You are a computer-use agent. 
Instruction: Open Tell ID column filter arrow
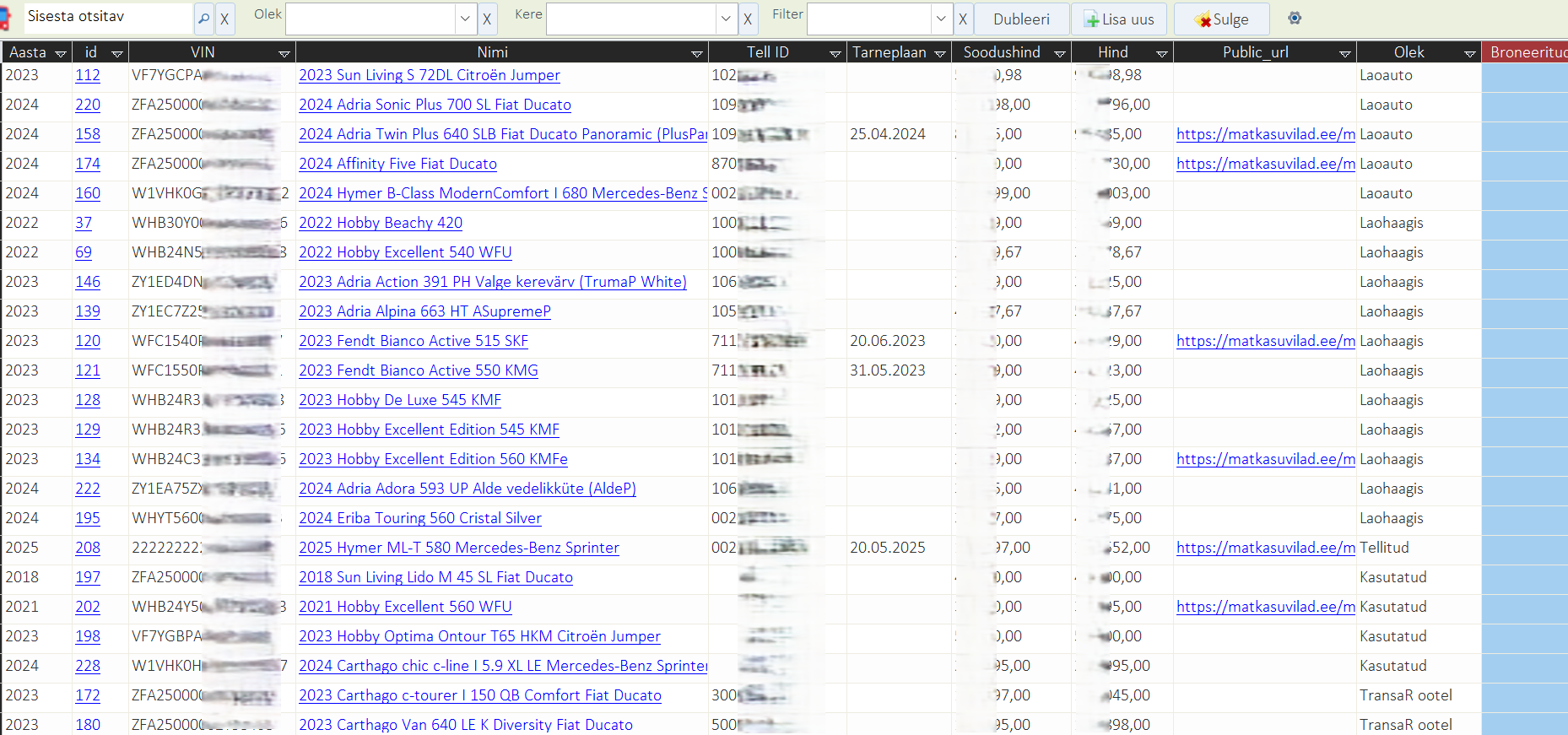pos(835,53)
